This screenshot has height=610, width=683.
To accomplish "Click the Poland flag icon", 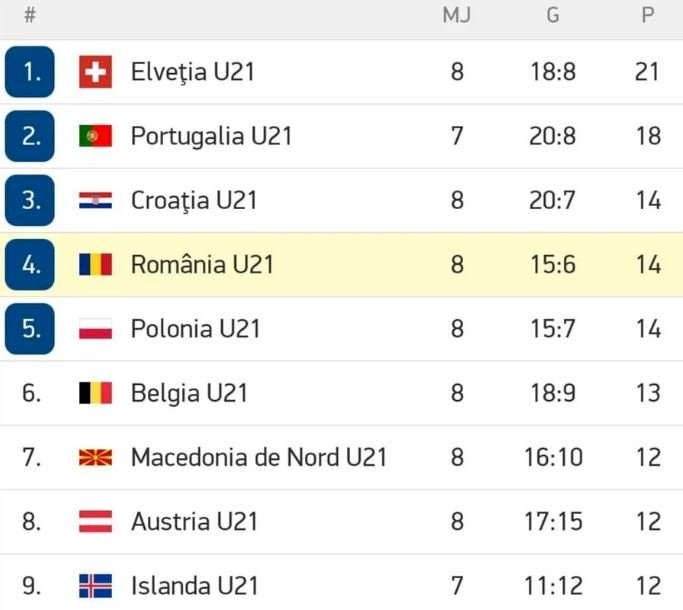I will point(95,329).
